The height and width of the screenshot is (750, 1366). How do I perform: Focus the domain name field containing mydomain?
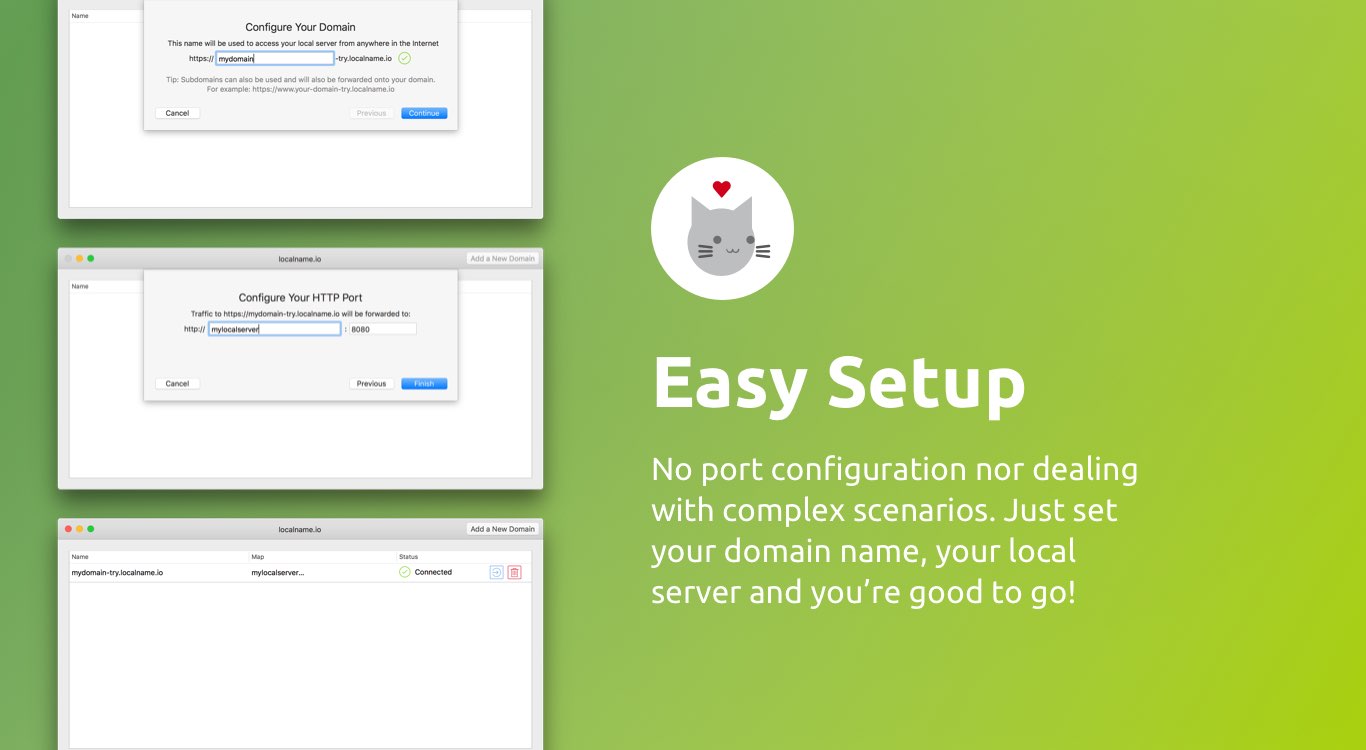point(275,59)
